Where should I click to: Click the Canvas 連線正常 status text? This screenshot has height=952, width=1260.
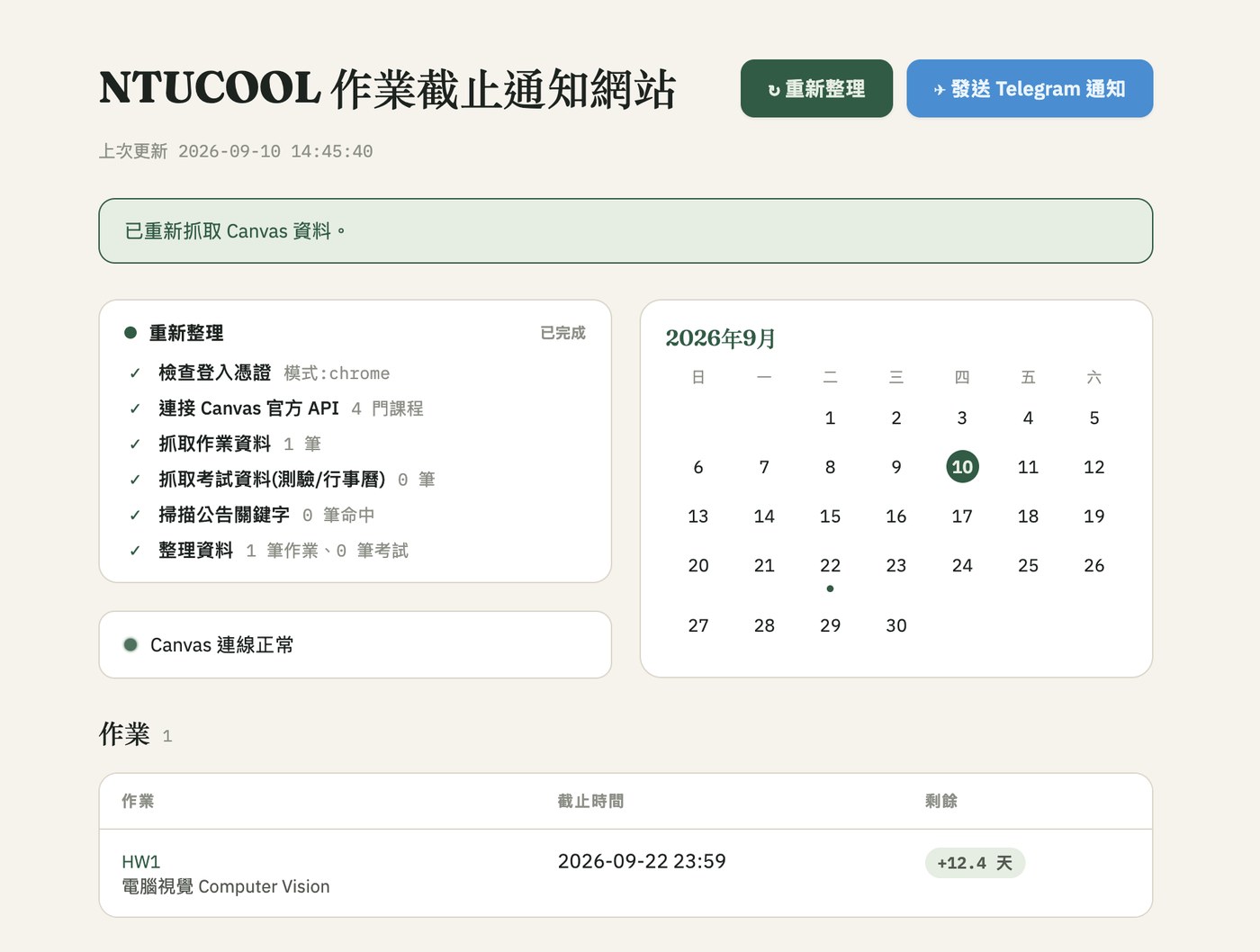click(x=221, y=644)
